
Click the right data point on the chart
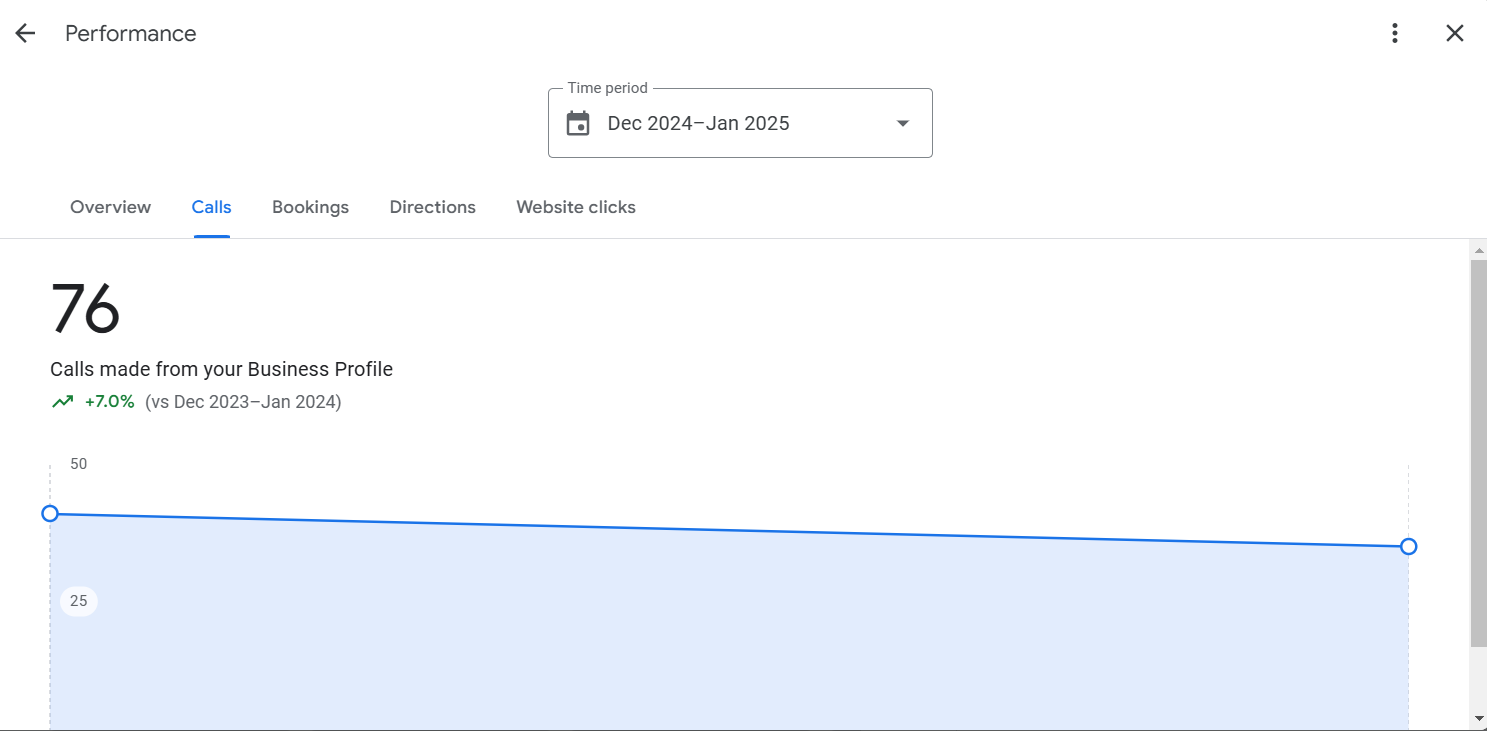[x=1408, y=546]
